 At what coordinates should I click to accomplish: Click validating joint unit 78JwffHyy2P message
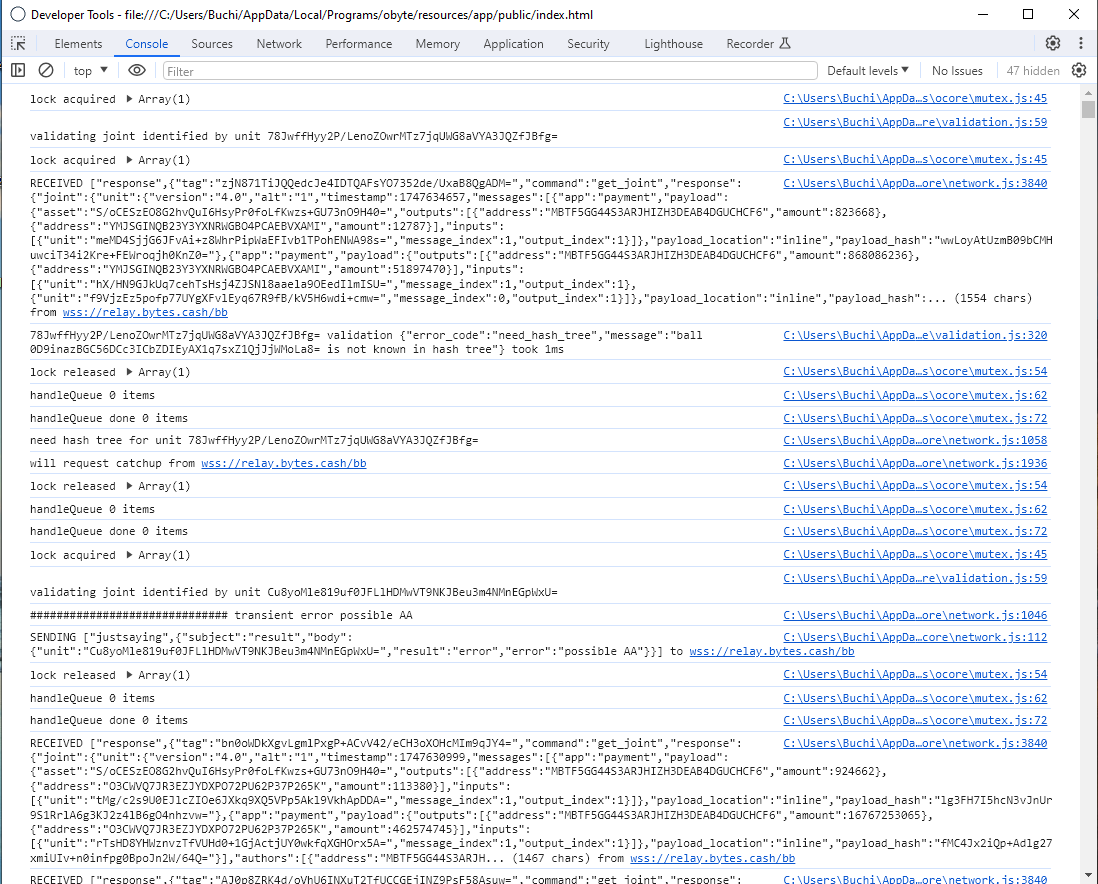pyautogui.click(x=293, y=136)
